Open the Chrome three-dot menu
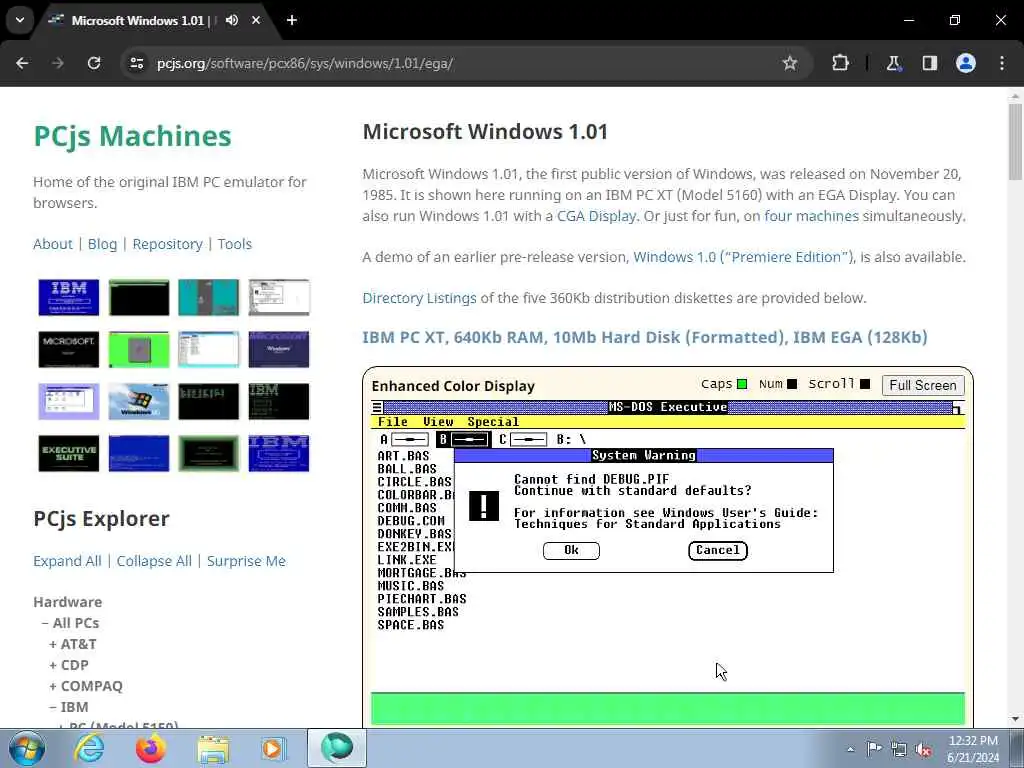 1002,63
